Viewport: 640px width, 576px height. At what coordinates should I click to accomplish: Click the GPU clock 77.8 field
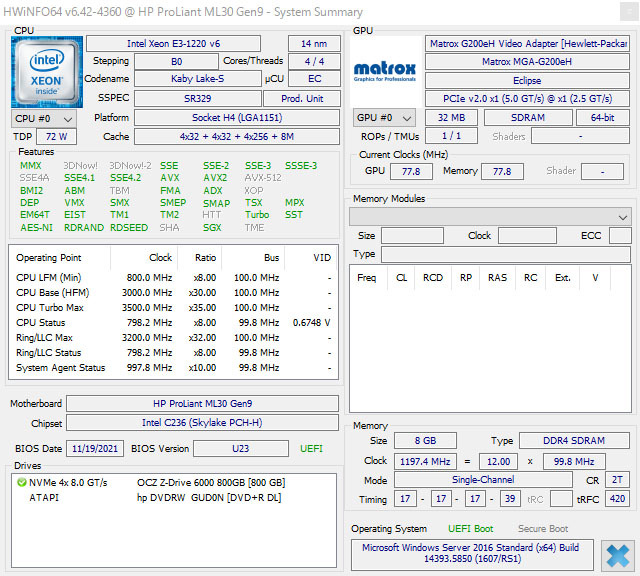pos(411,171)
